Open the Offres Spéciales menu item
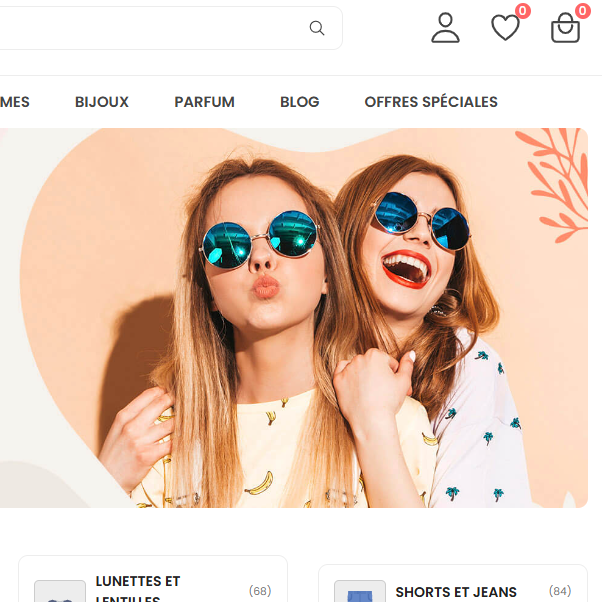 431,102
